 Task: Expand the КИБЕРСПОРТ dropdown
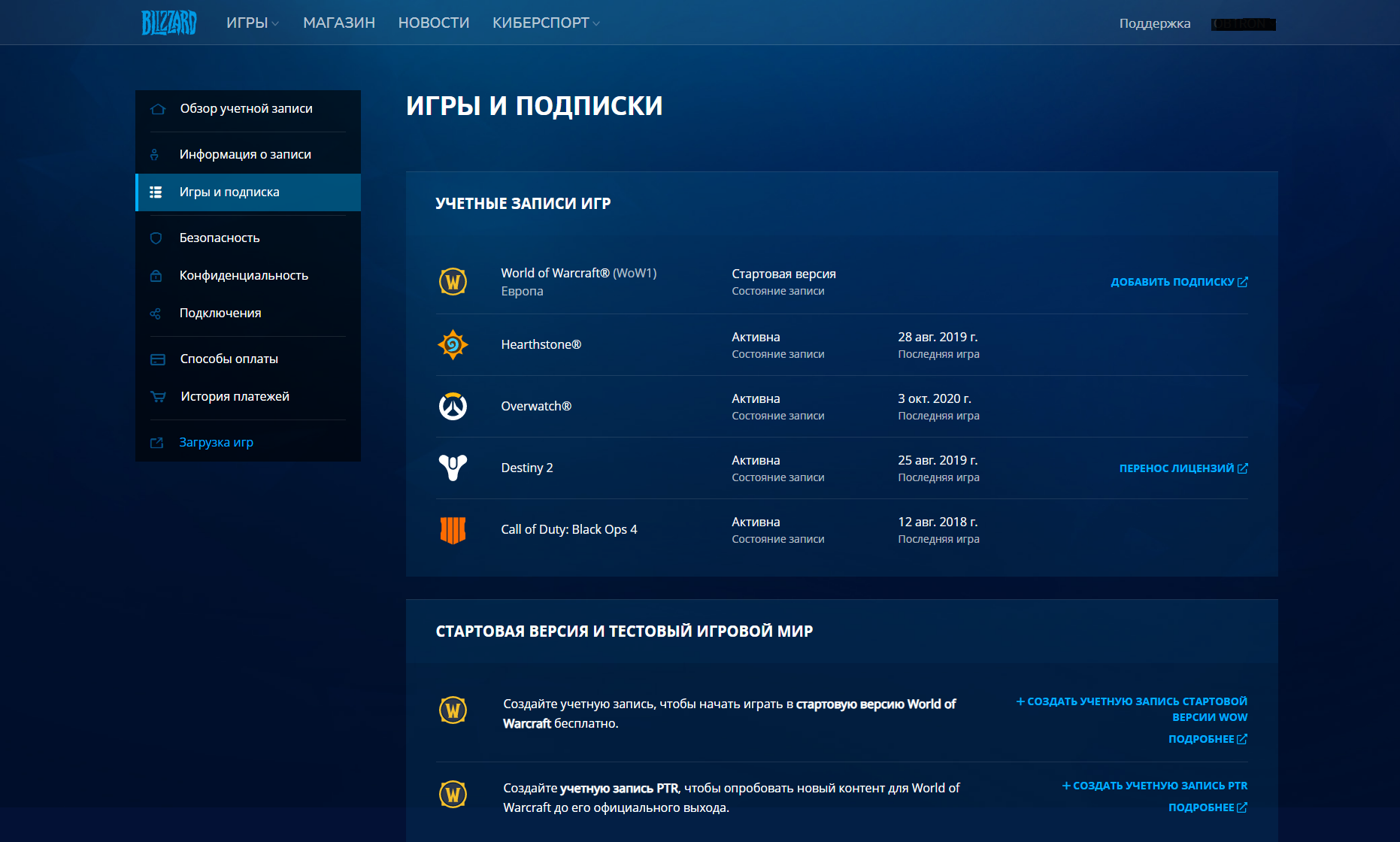[x=546, y=23]
